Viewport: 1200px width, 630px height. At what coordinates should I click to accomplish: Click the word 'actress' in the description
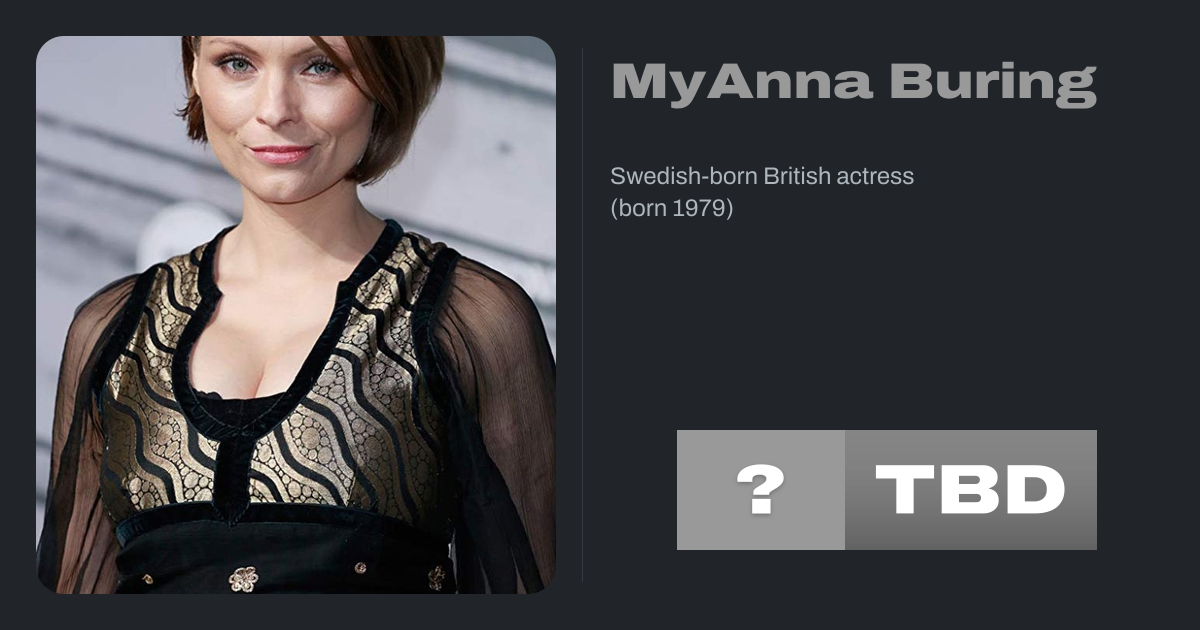879,177
